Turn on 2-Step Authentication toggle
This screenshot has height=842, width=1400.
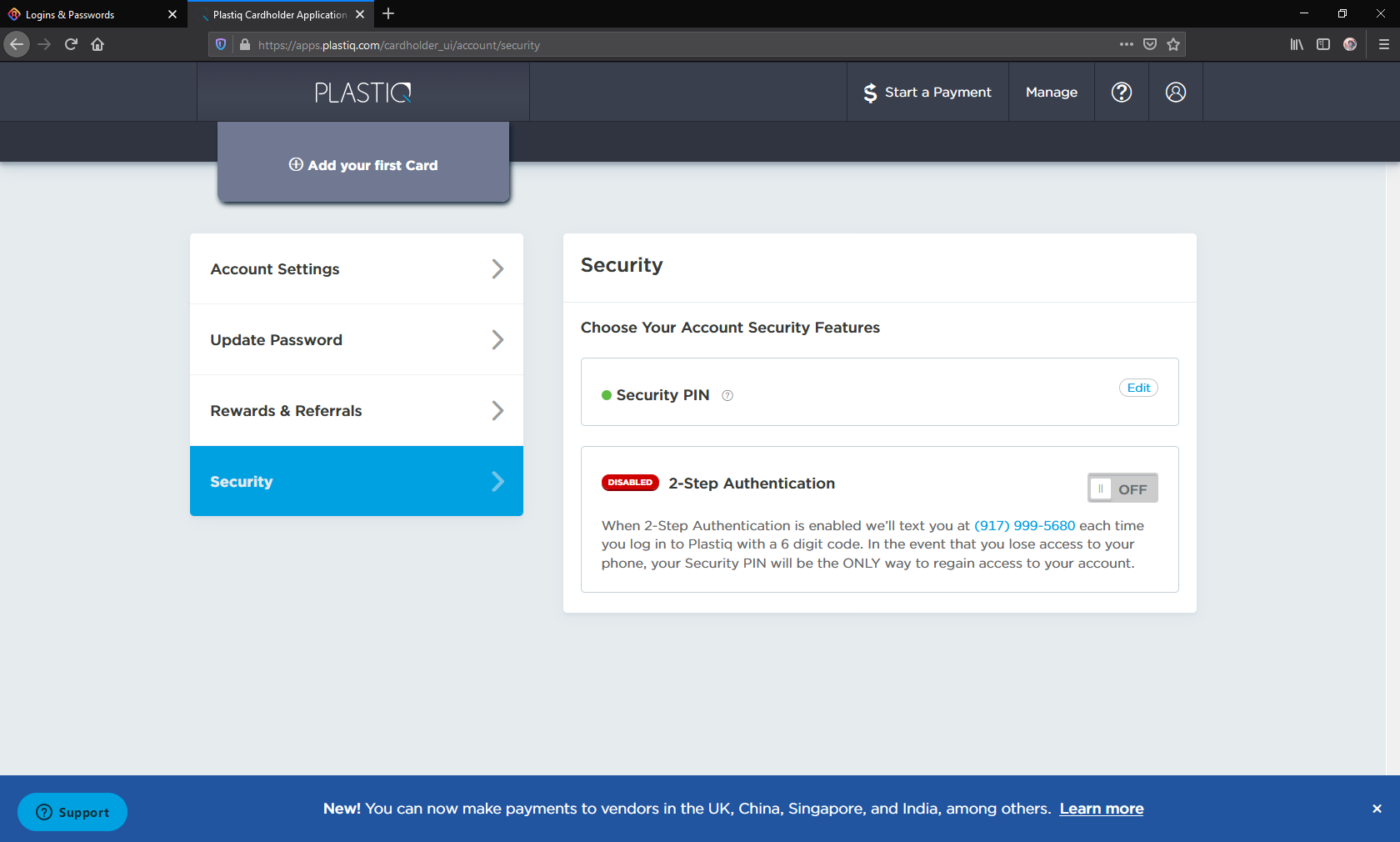1122,488
